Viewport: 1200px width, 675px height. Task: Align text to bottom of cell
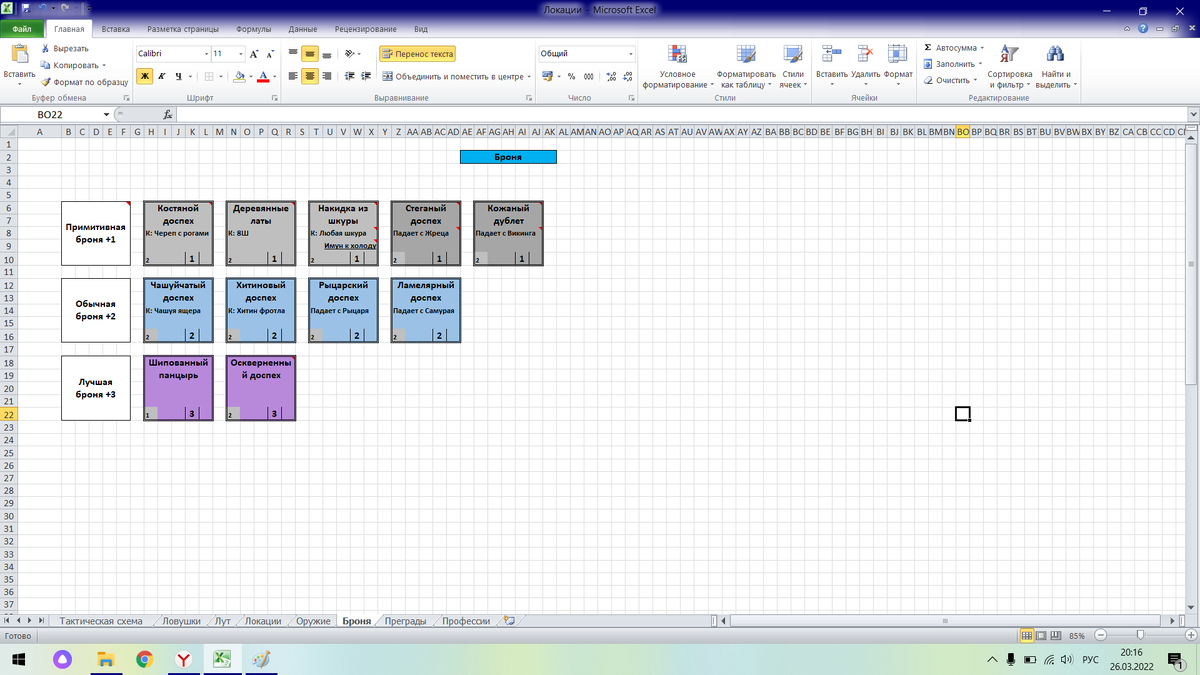pos(327,53)
